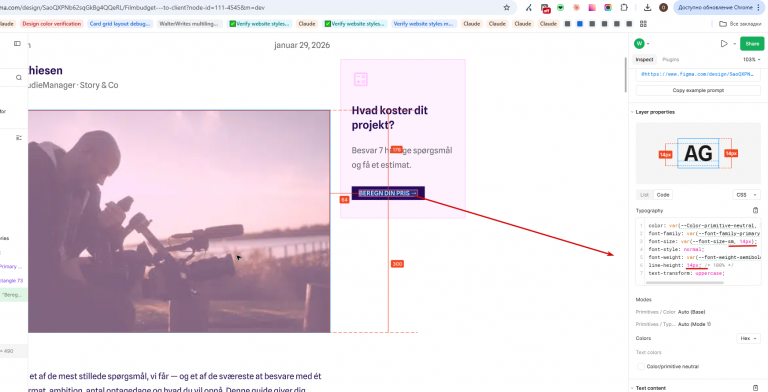Screen dimensions: 768x392
Task: Click the green Share button
Action: [x=752, y=44]
